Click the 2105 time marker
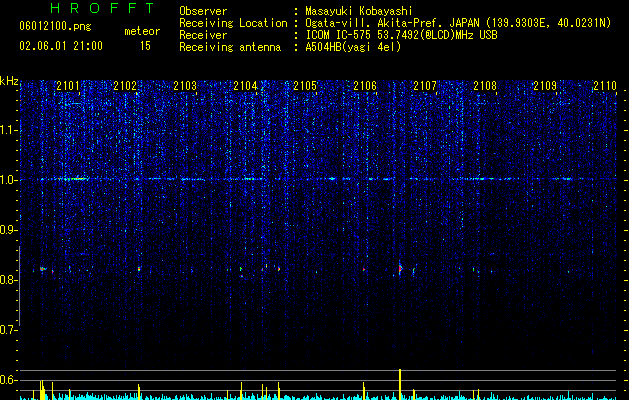This screenshot has height=400, width=629. [305, 86]
